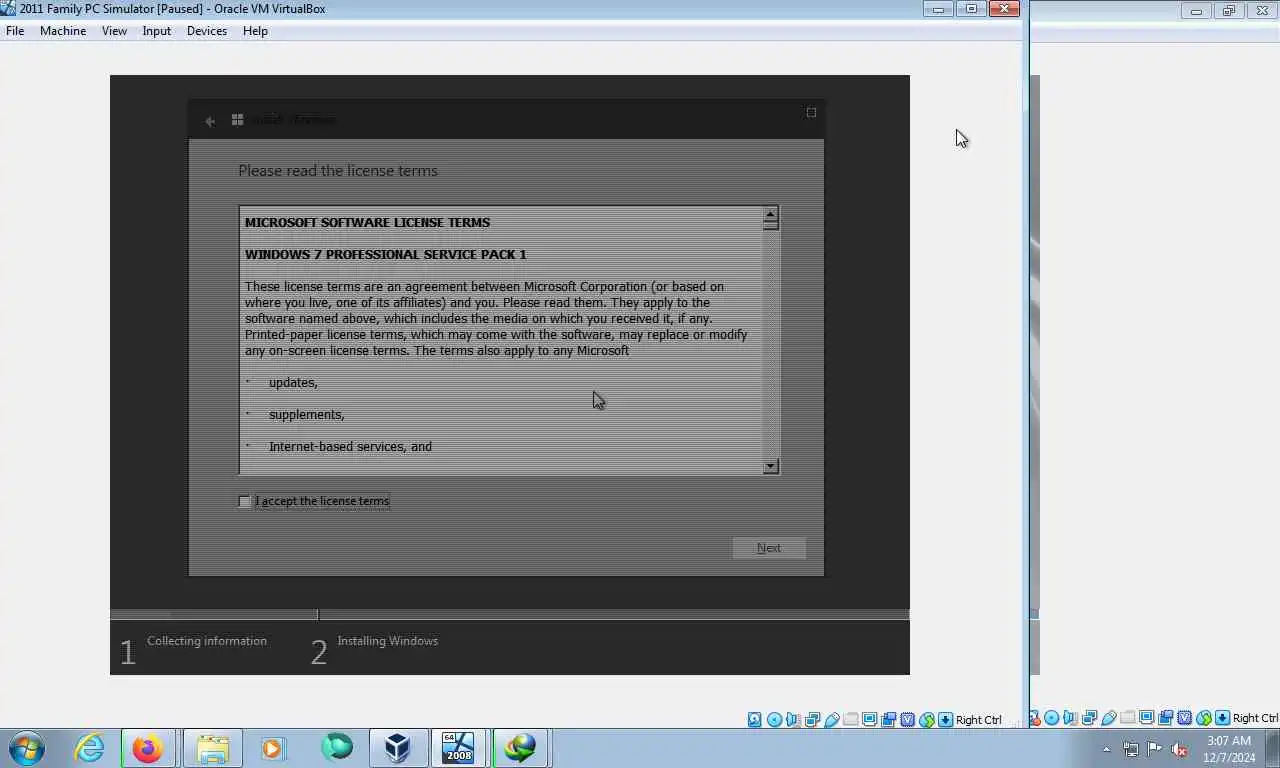Screen dimensions: 1280x768
Task: Click the muted volume icon in the tray
Action: point(1179,749)
